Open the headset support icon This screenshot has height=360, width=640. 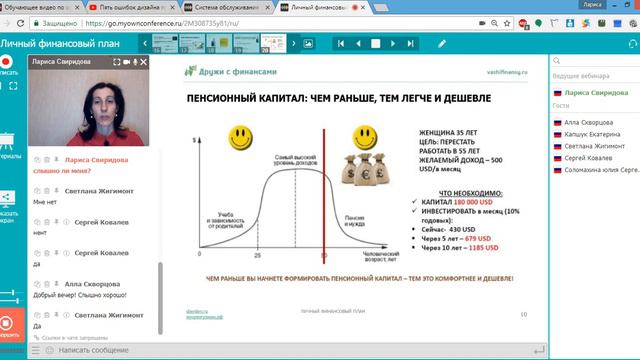pyautogui.click(x=633, y=44)
